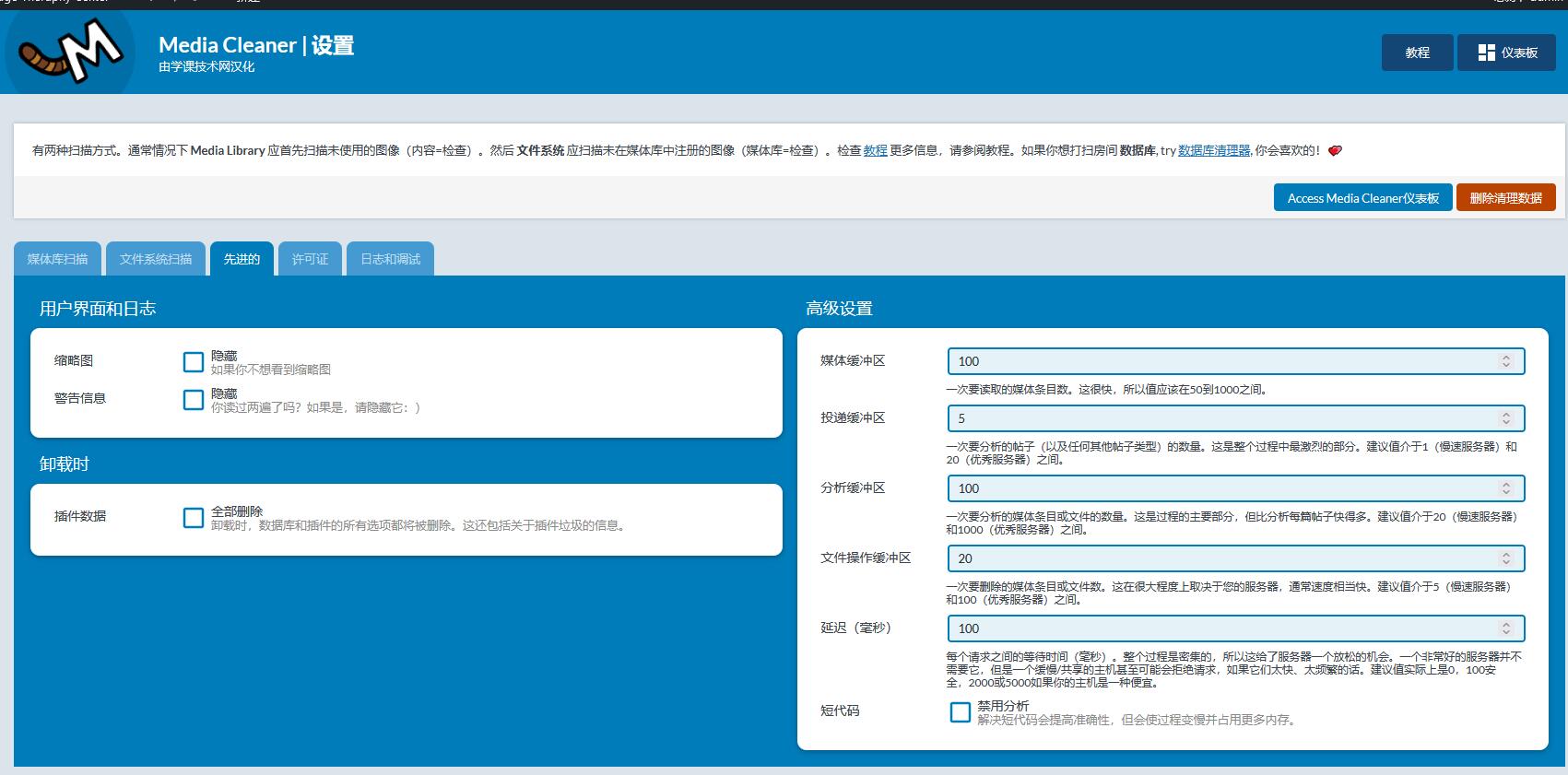Click the 延迟 spinner arrows
1568x775 pixels.
(1506, 628)
